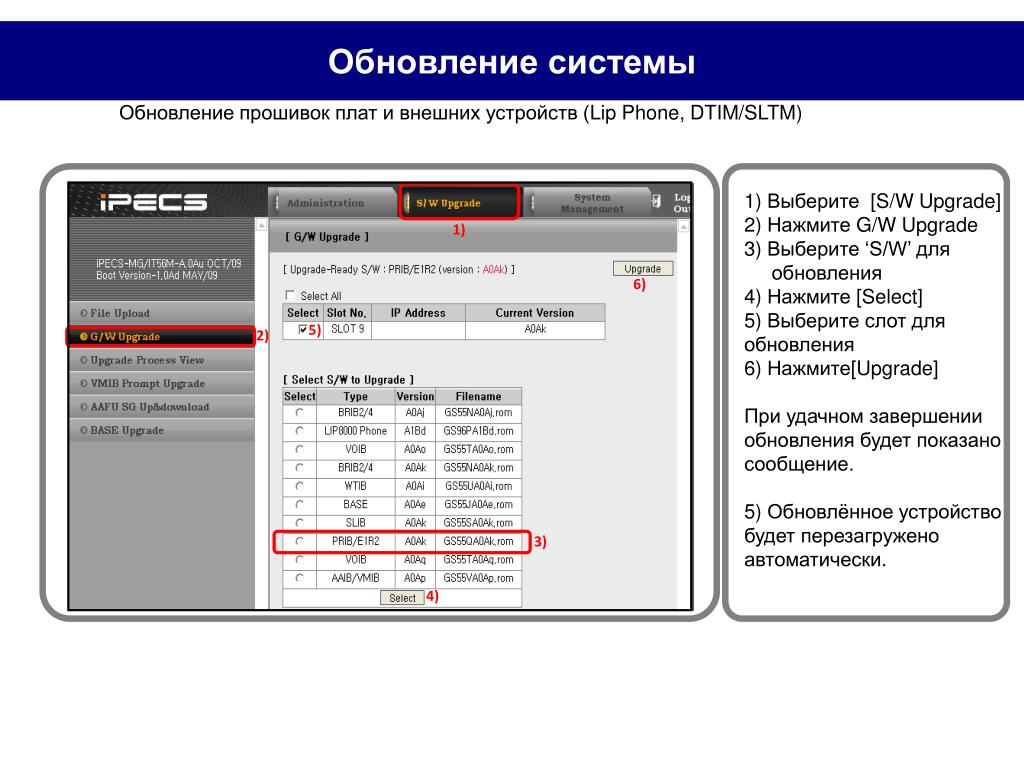Click the SLOT 9 cell text
1024x768 pixels.
point(347,329)
